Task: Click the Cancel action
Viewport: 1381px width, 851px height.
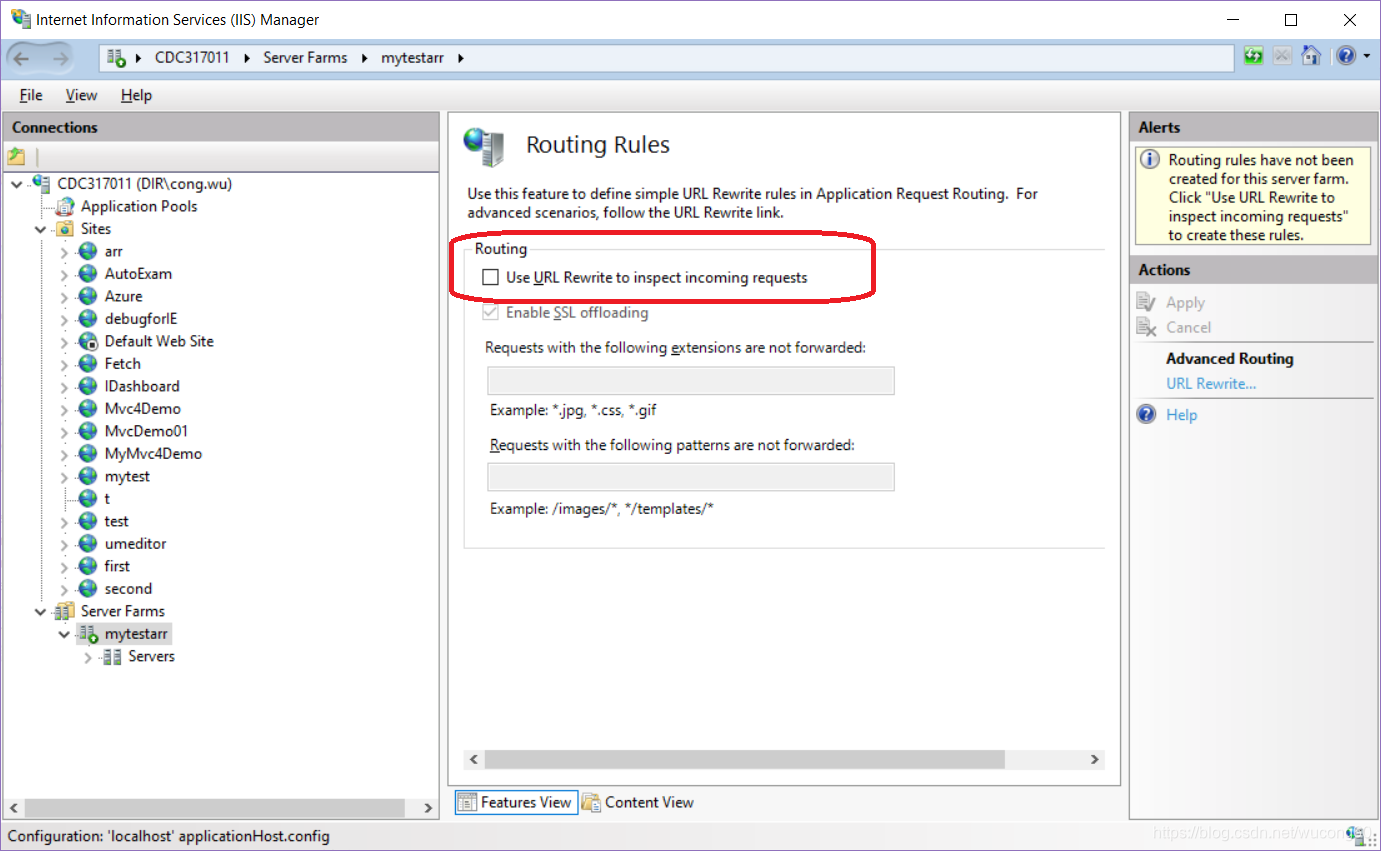Action: (1188, 328)
